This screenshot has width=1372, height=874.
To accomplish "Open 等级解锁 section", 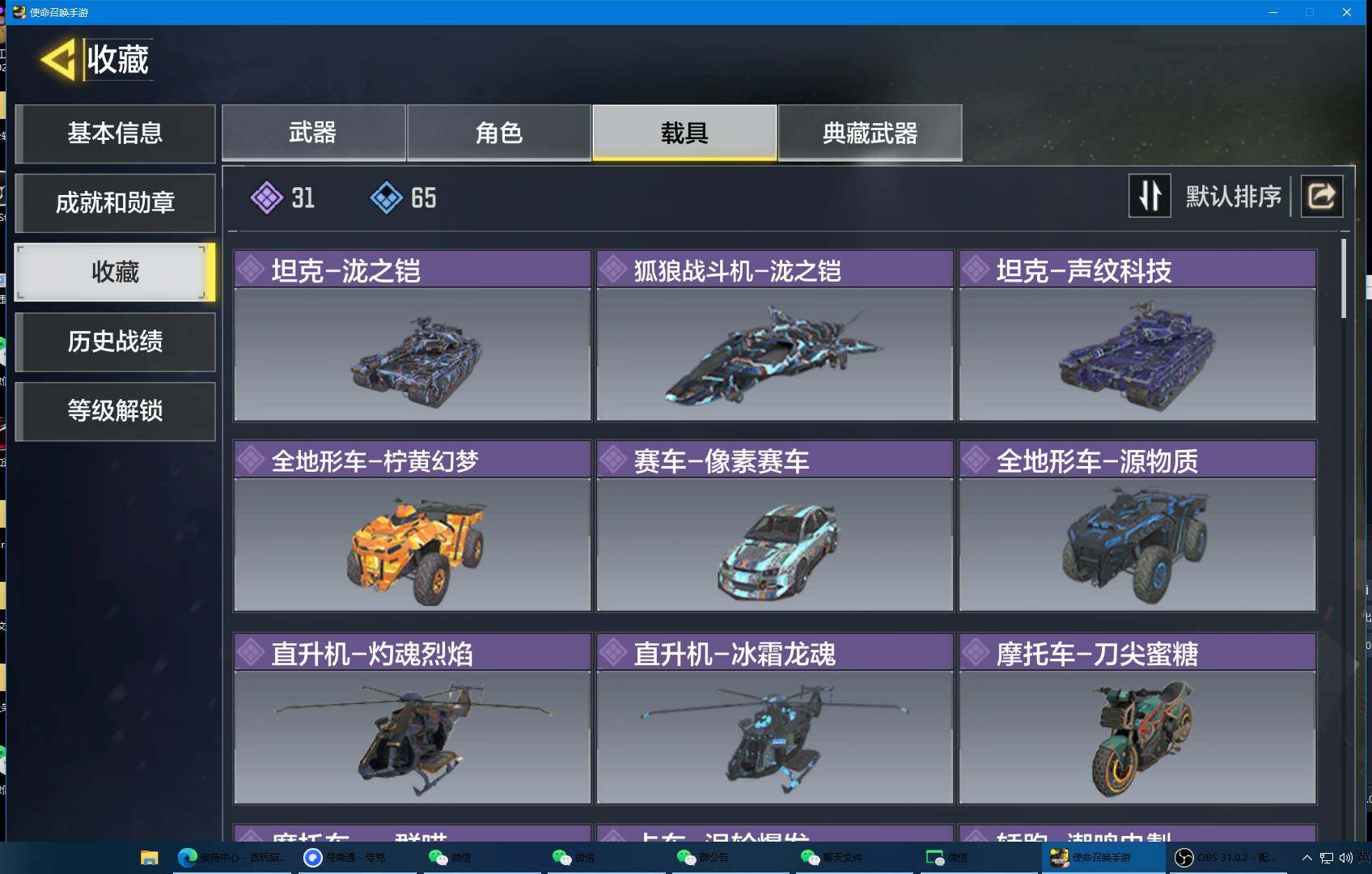I will tap(115, 411).
